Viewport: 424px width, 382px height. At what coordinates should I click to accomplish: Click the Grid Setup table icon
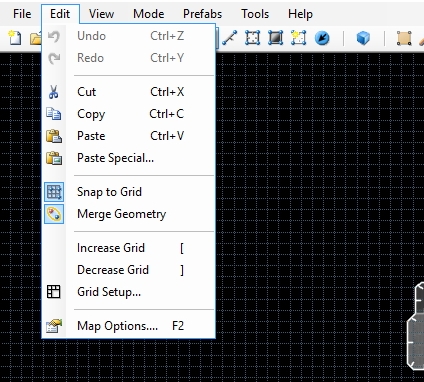click(54, 292)
